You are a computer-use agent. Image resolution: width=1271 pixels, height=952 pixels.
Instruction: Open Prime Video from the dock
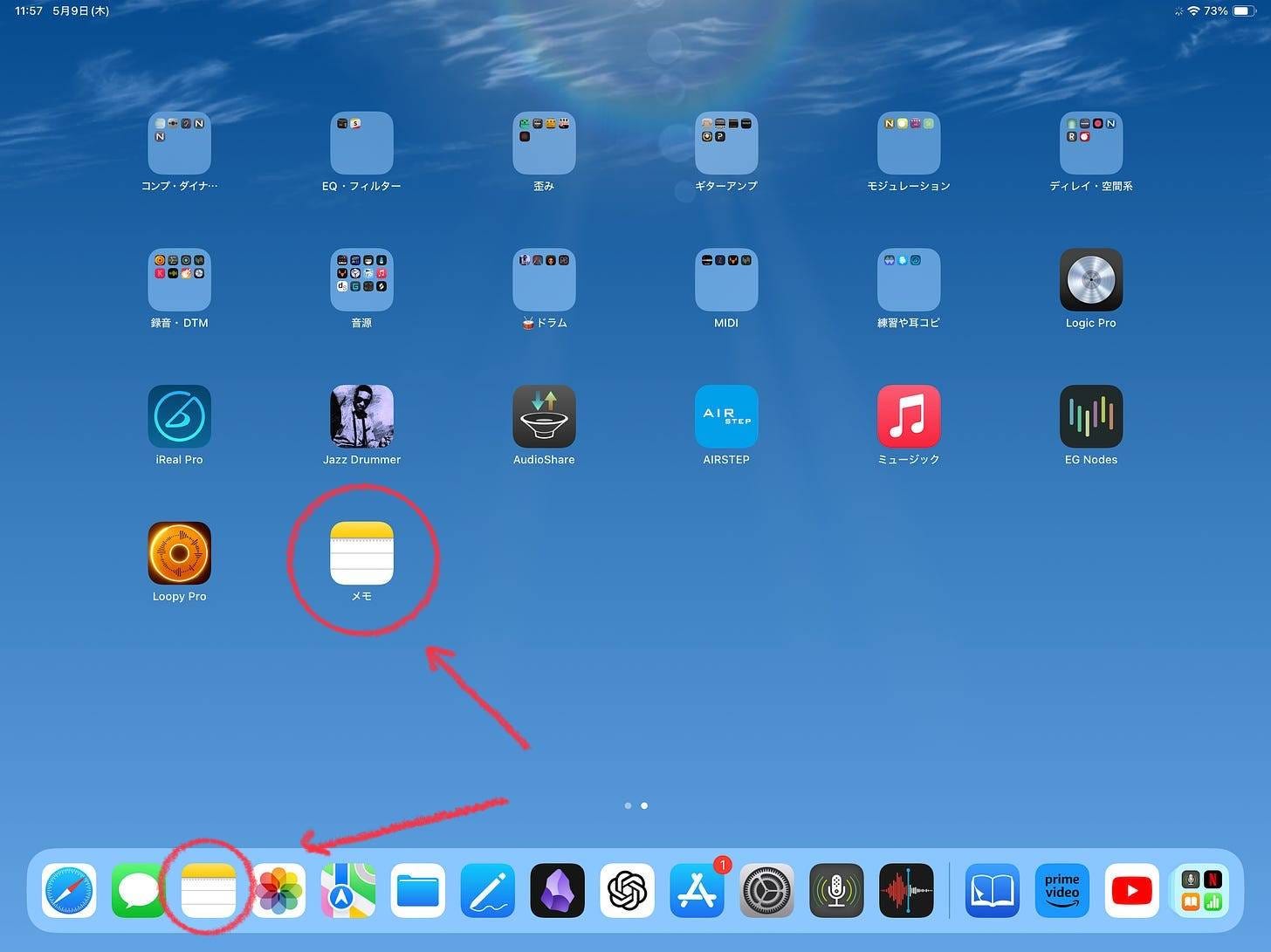(x=1062, y=891)
